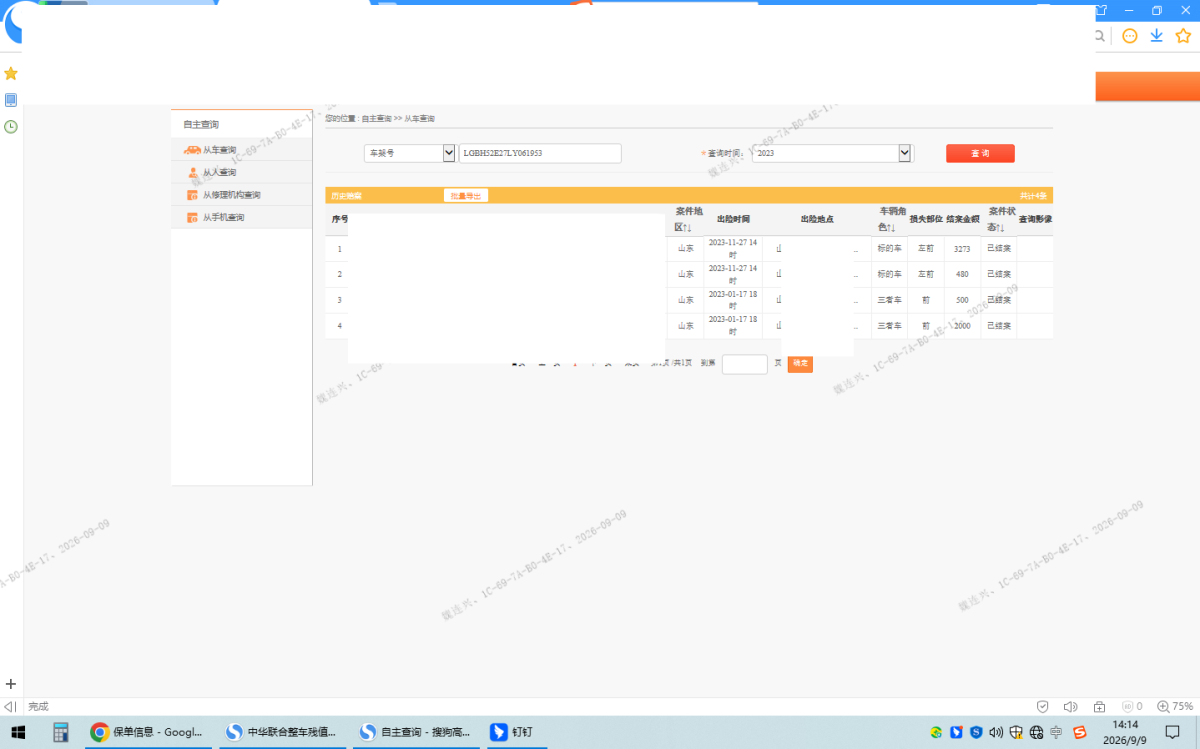Click the page number jump input box
Screen dimensions: 1200x749
[x=745, y=364]
